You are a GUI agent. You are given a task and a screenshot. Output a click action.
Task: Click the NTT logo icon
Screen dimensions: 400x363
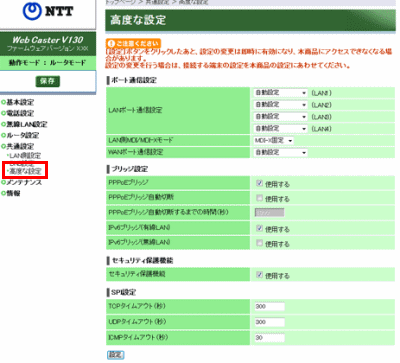(32, 11)
